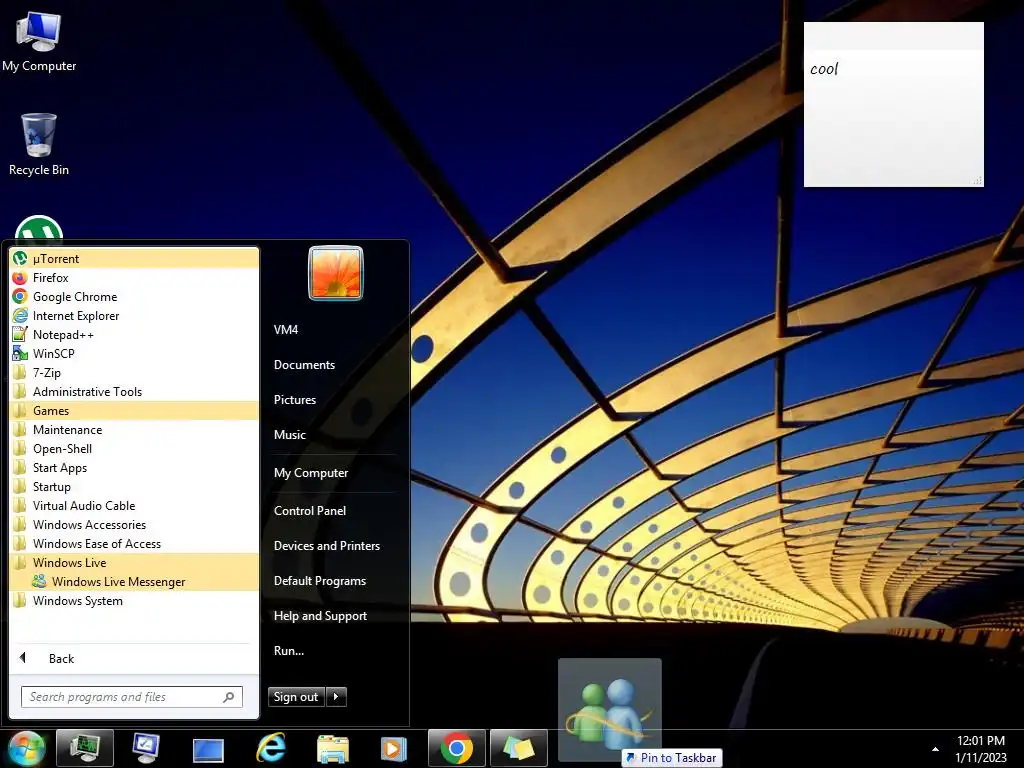1024x768 pixels.
Task: Open WinSCP from the programs list
Action: tap(135, 353)
